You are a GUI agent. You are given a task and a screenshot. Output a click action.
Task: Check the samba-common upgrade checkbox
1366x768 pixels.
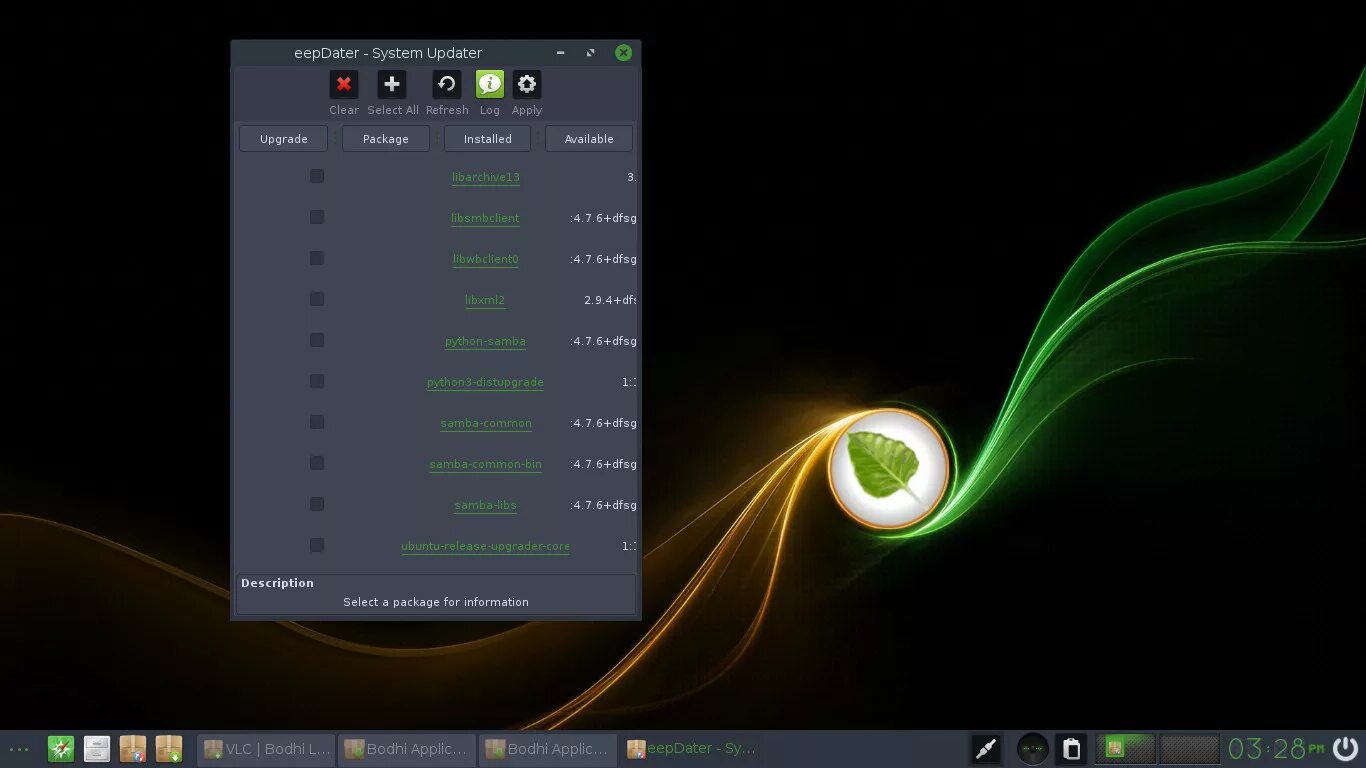(317, 422)
